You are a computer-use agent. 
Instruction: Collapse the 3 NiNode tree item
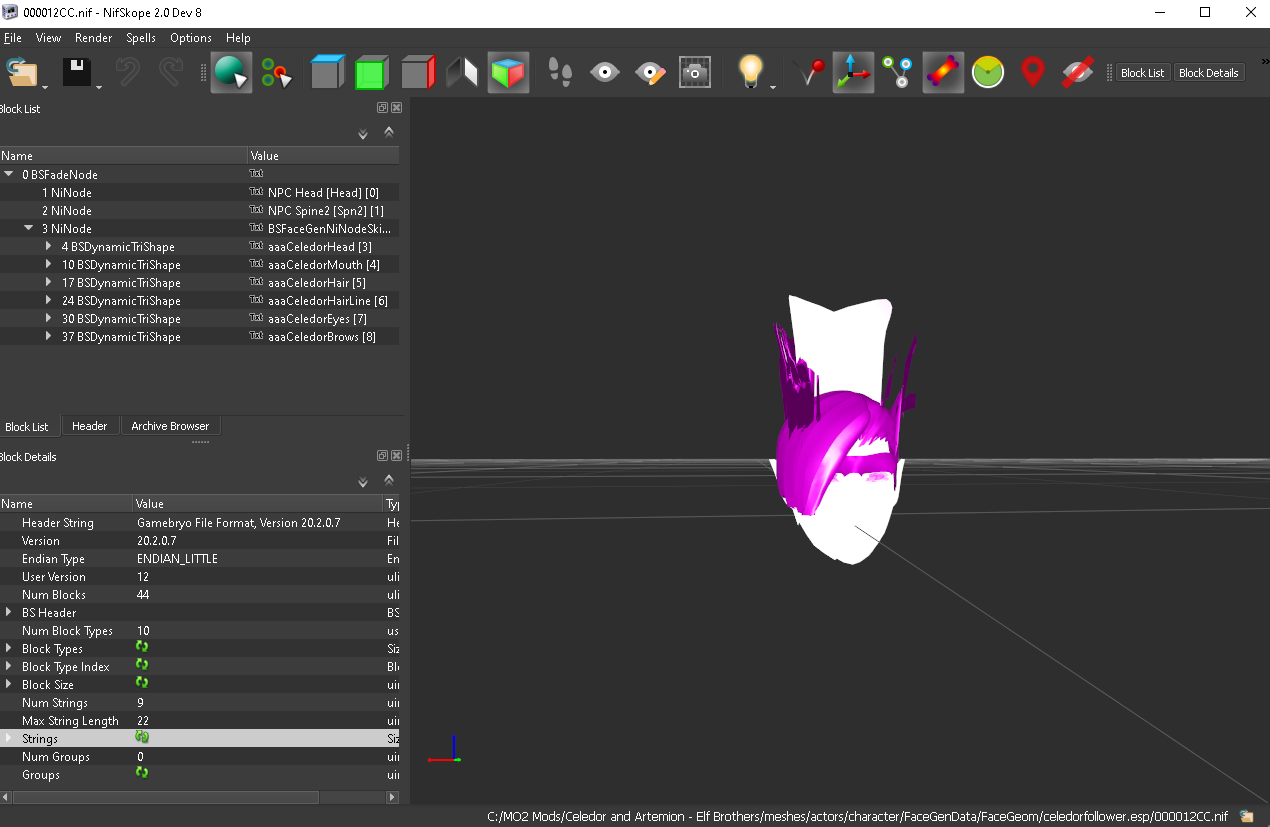click(29, 228)
